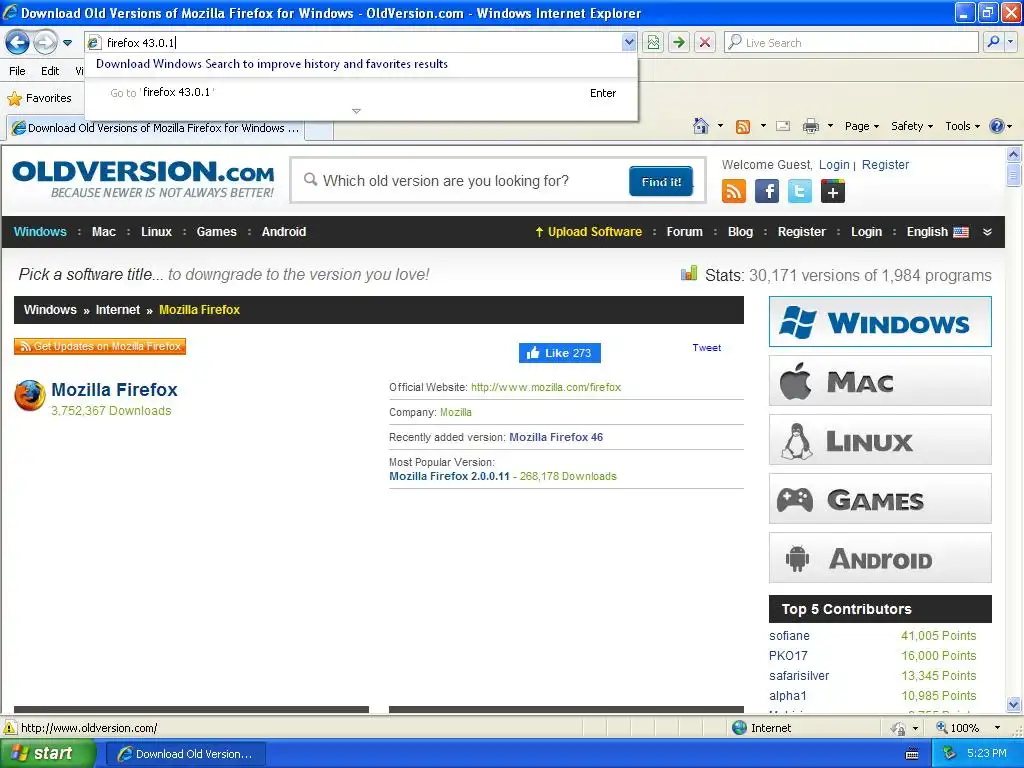This screenshot has height=768, width=1024.
Task: Select the Download Old Versions browser tab
Action: 155,128
